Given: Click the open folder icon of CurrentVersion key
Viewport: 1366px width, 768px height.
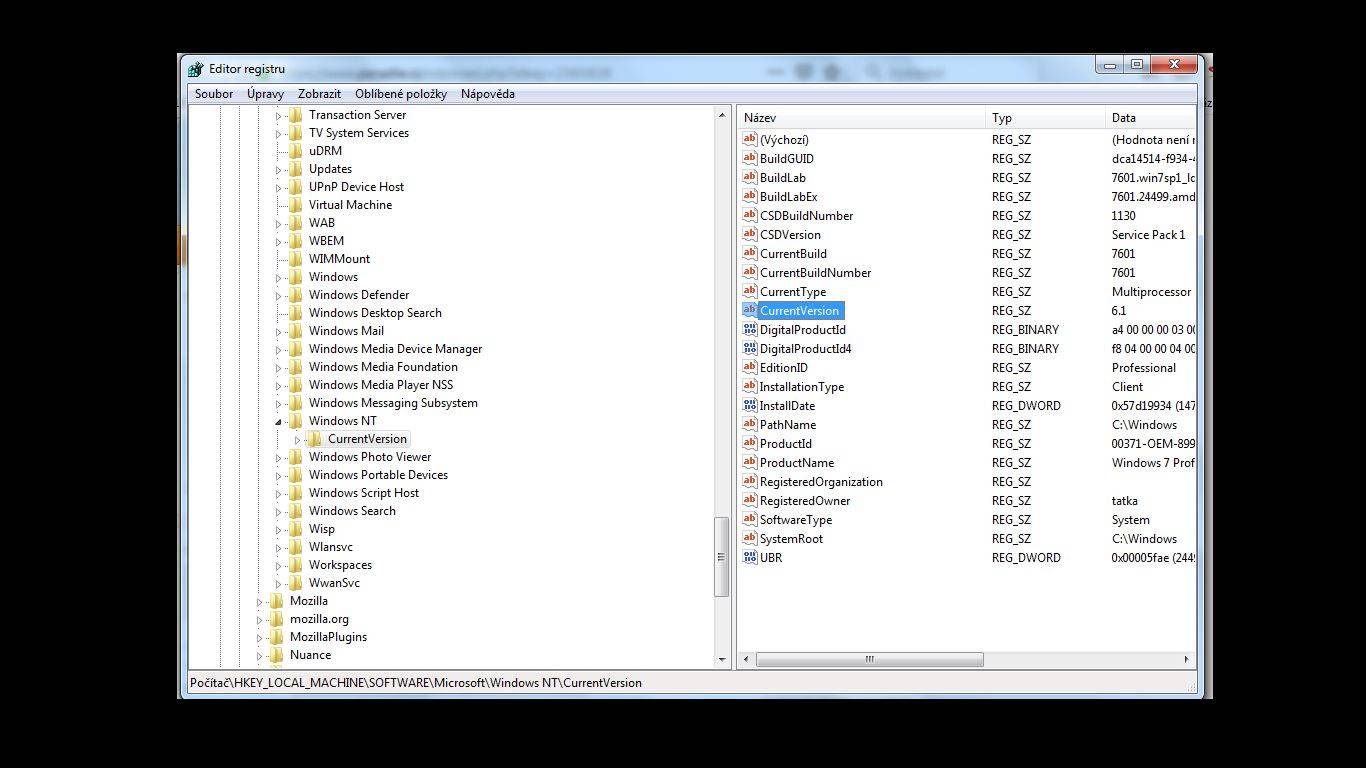Looking at the screenshot, I should coord(314,439).
